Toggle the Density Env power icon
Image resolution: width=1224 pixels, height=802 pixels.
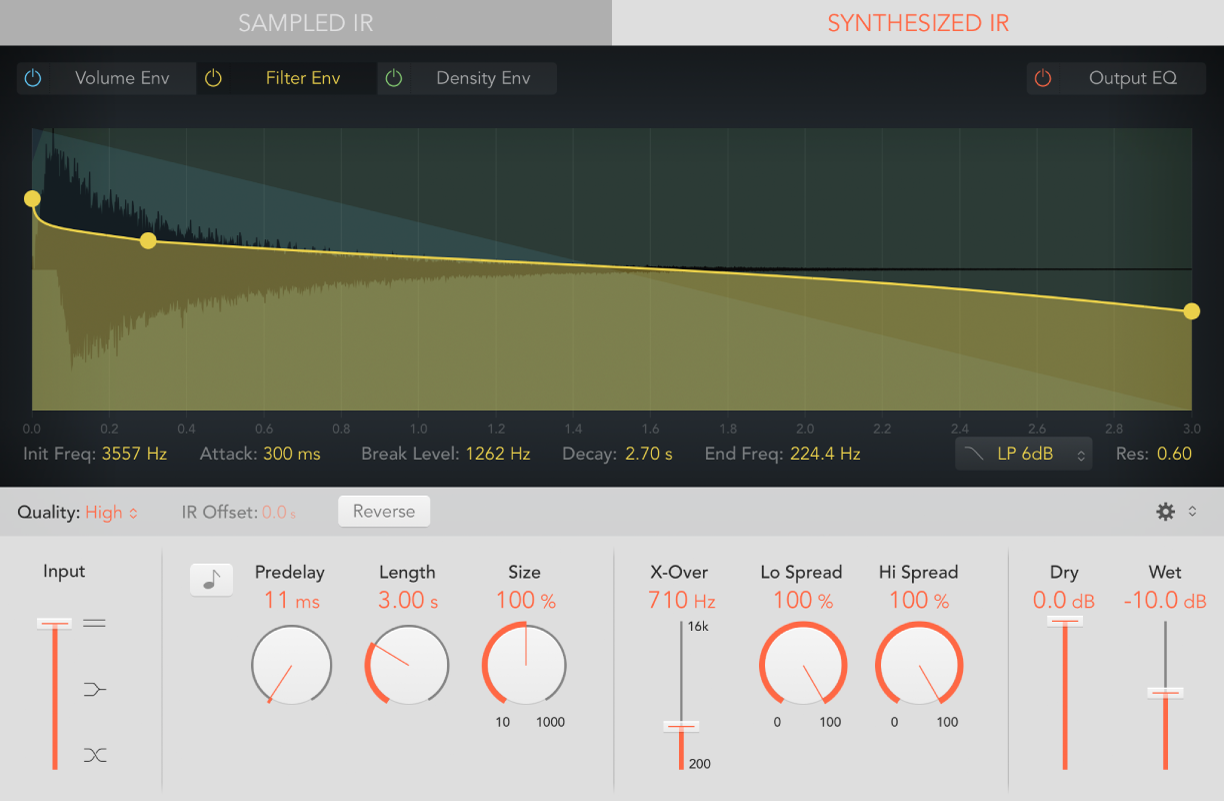394,78
